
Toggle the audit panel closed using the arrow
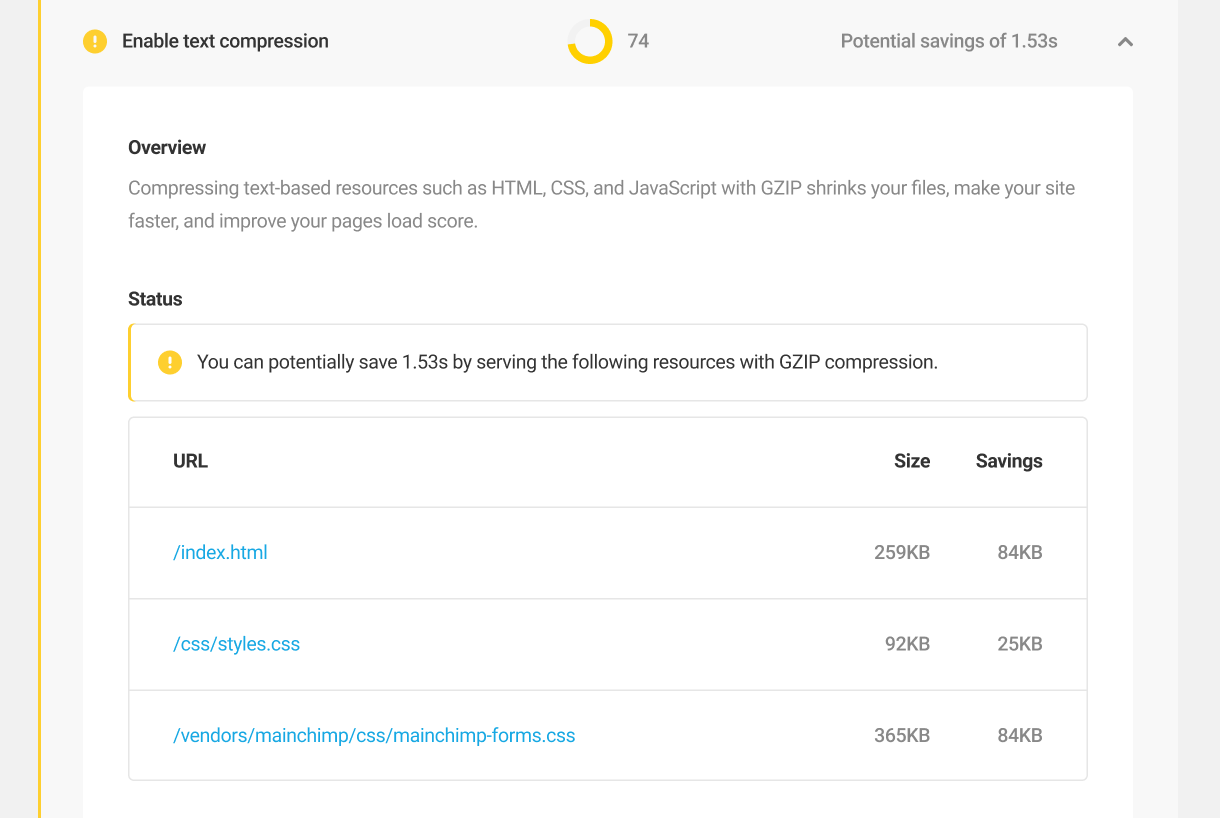coord(1124,42)
